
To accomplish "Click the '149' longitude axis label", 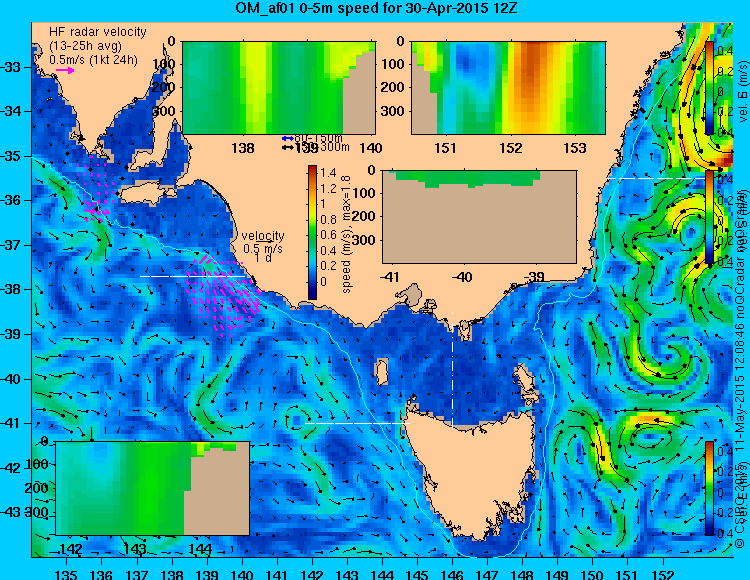I will (x=557, y=574).
